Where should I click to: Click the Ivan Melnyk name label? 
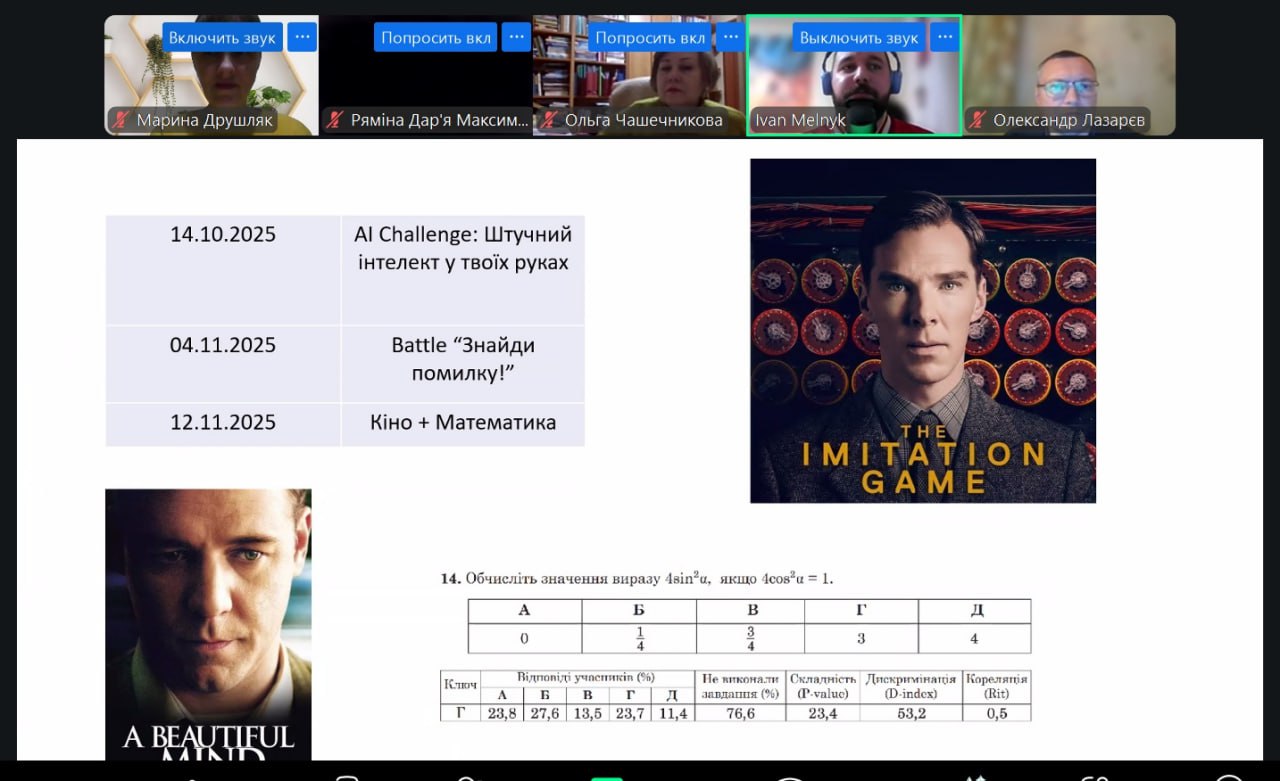[x=800, y=120]
